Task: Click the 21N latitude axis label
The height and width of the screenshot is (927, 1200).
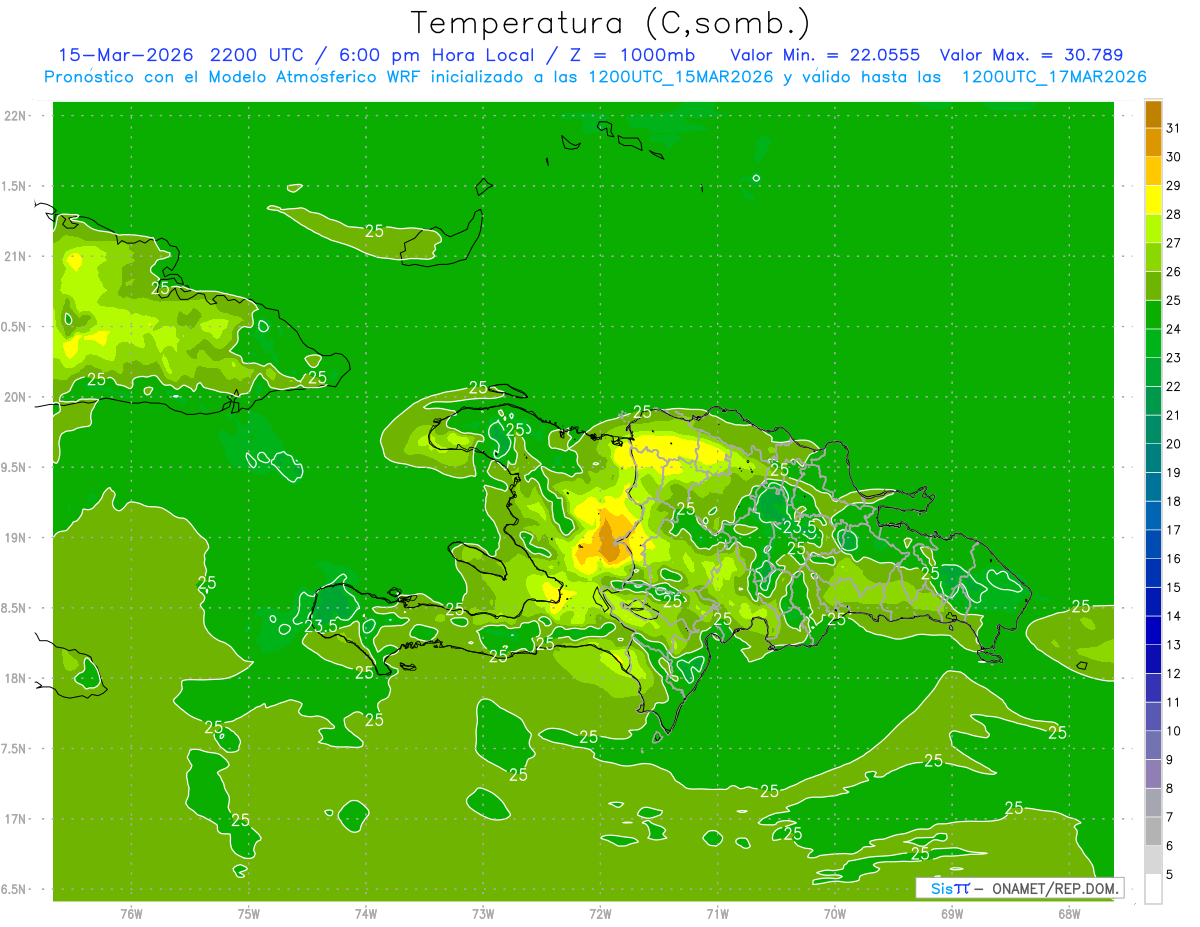Action: coord(16,256)
